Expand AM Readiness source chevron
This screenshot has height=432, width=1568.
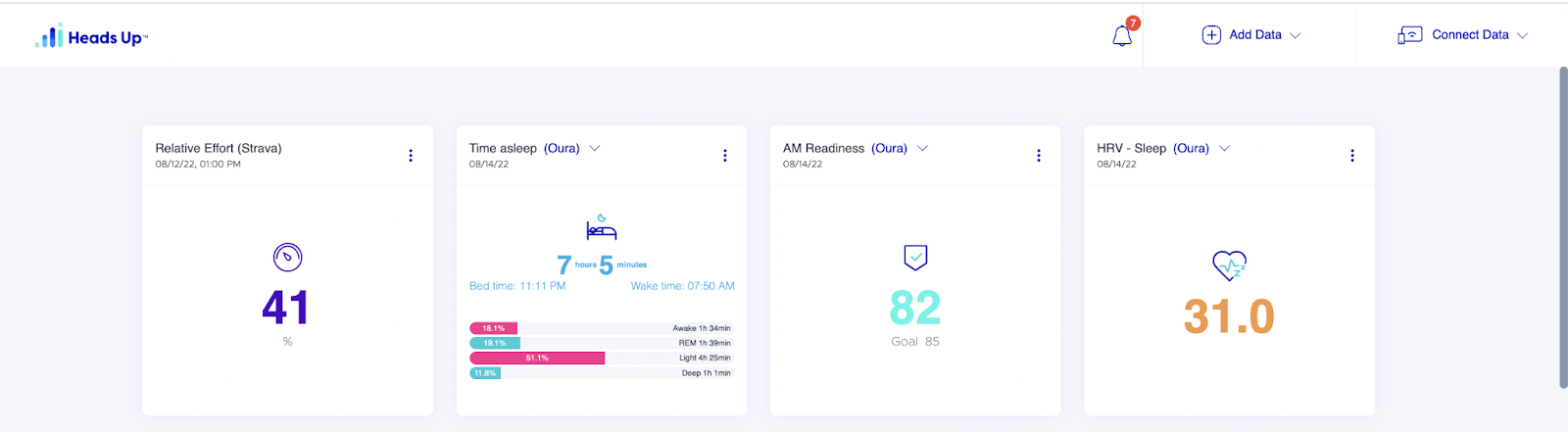[x=922, y=149]
